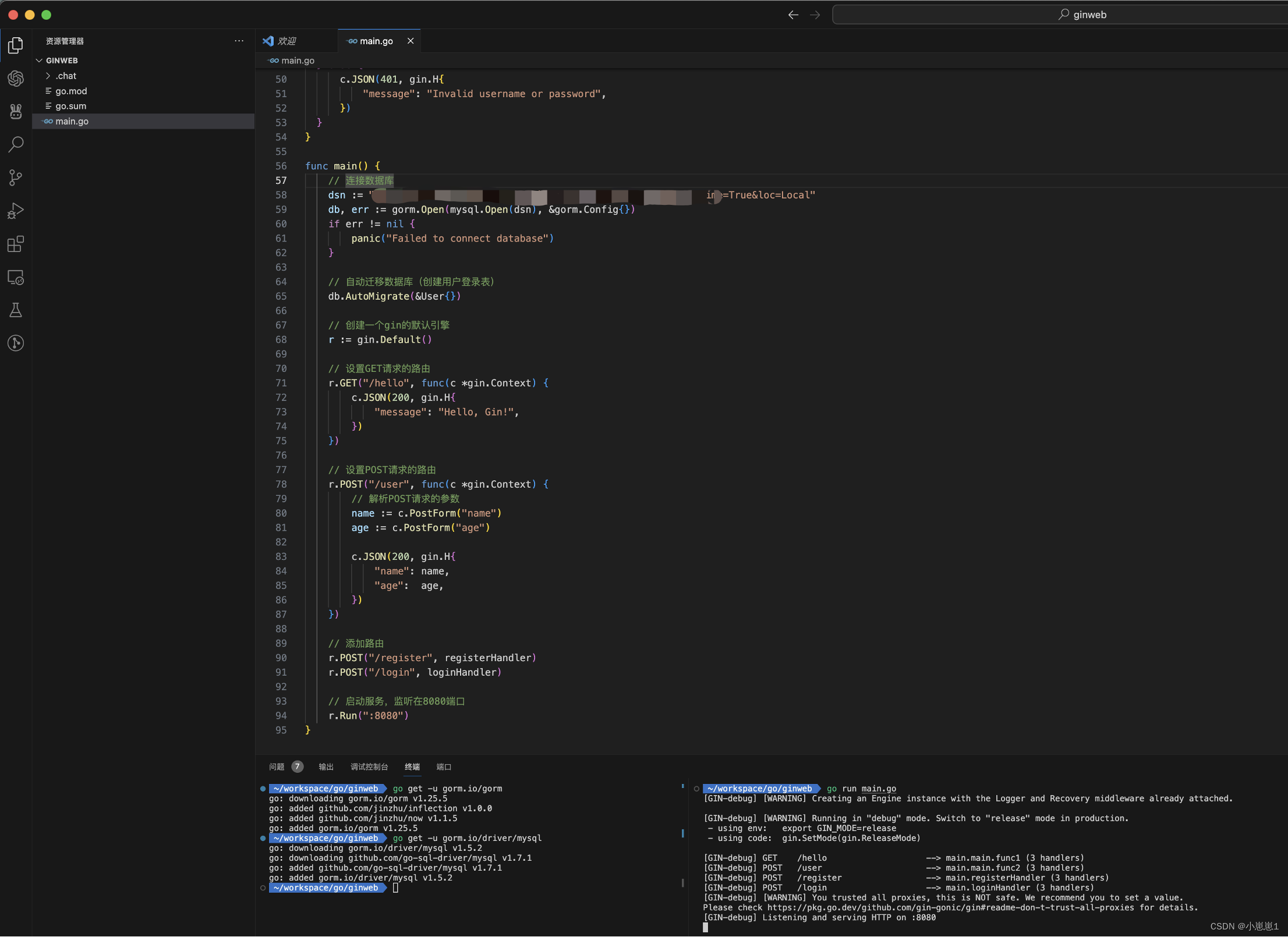Open the Testing flask view
This screenshot has width=1288, height=937.
click(x=16, y=310)
